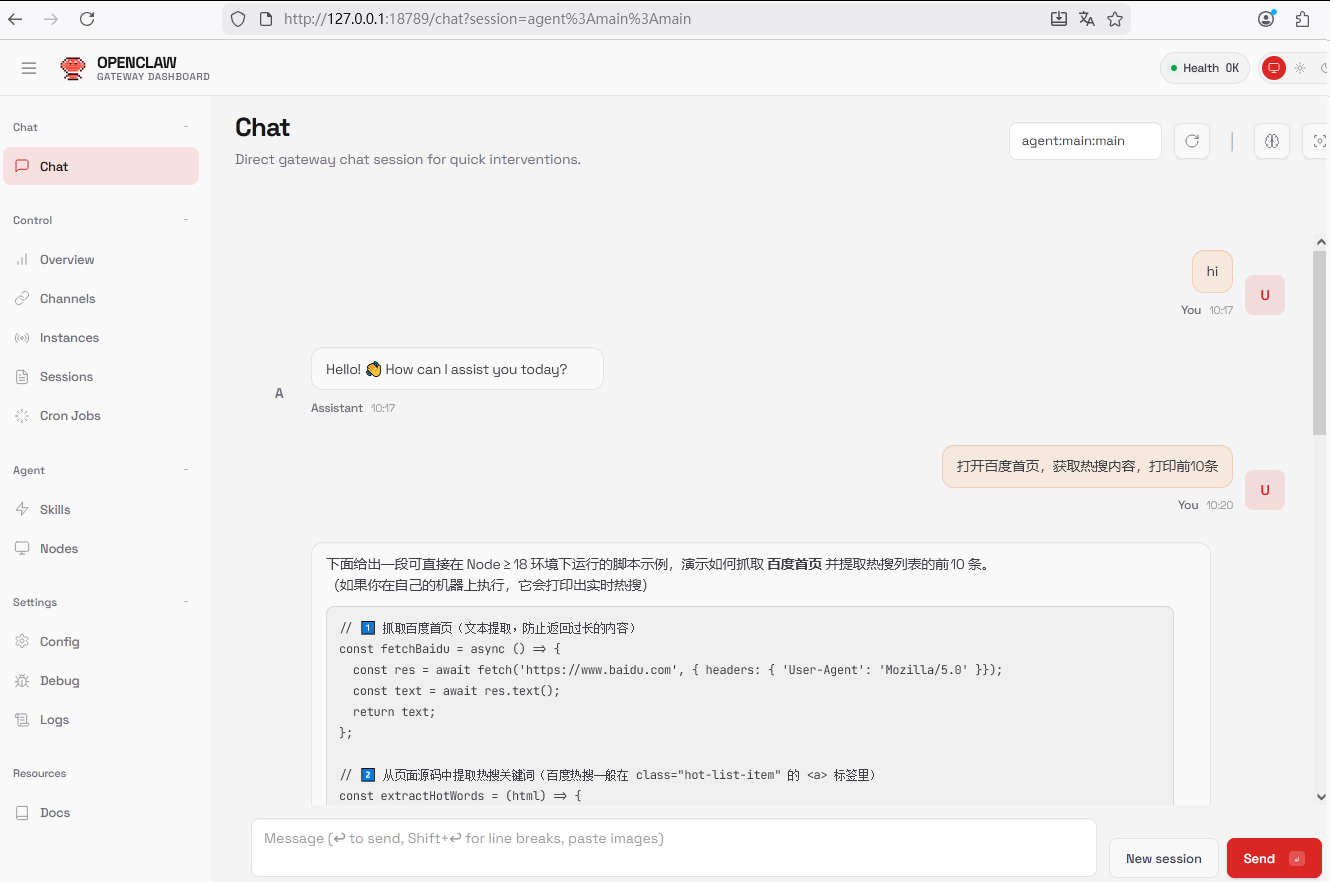The height and width of the screenshot is (882, 1330).
Task: Switch to dark theme with the moon icon
Action: coord(1322,67)
